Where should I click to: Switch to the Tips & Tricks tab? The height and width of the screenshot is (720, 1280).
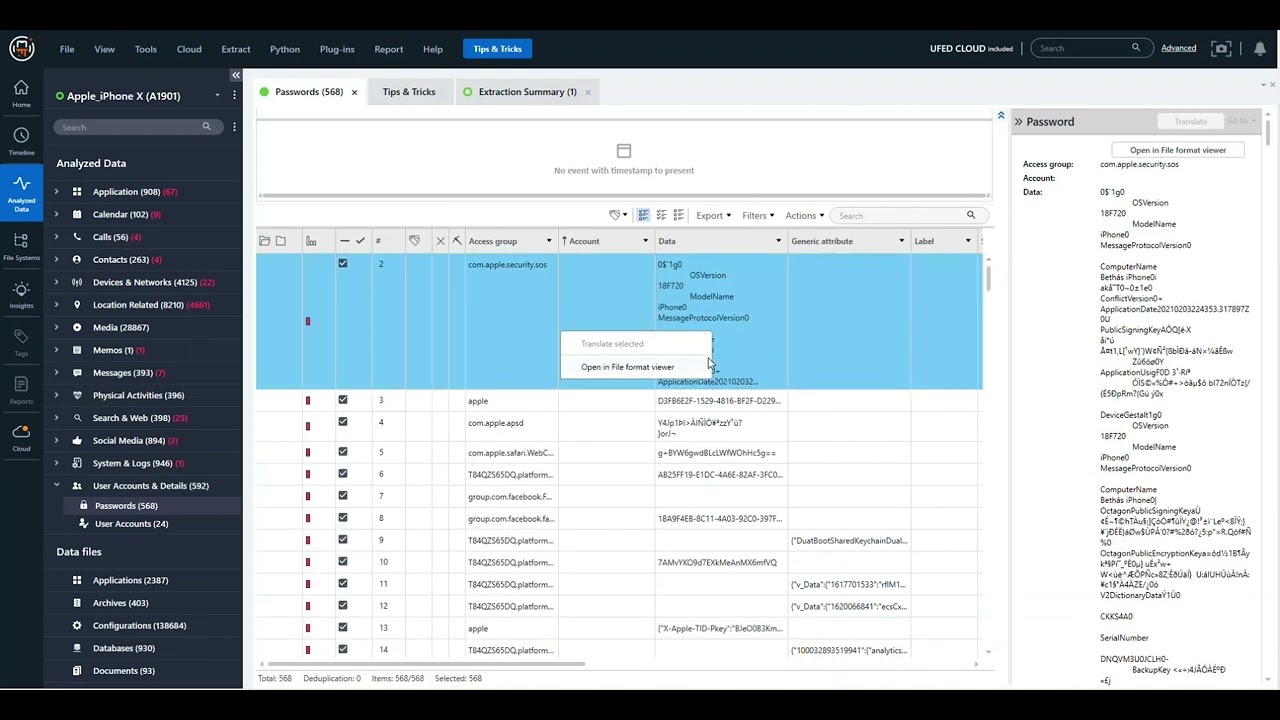pos(409,92)
